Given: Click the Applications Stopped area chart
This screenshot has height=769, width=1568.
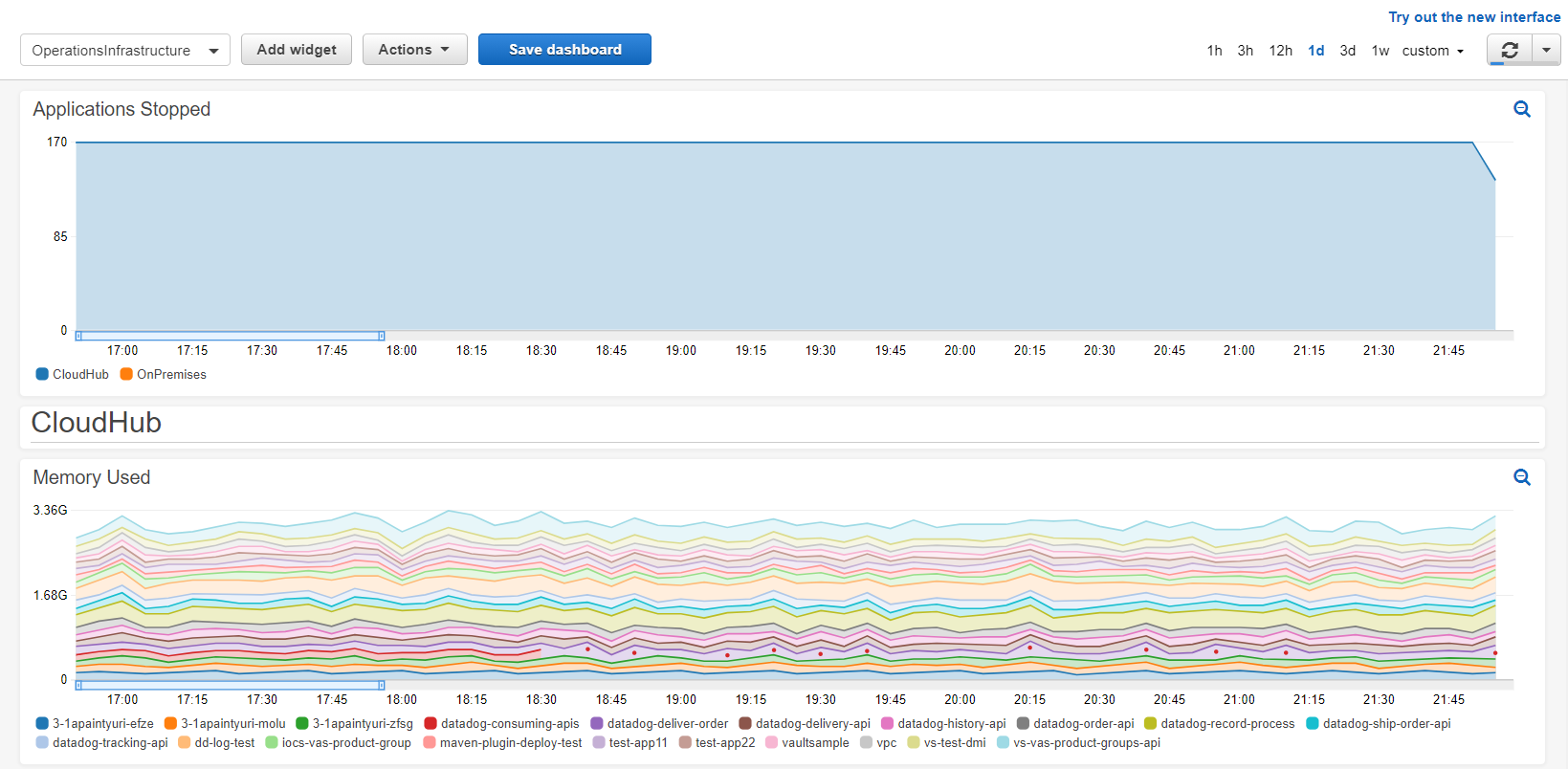Looking at the screenshot, I should tap(785, 236).
